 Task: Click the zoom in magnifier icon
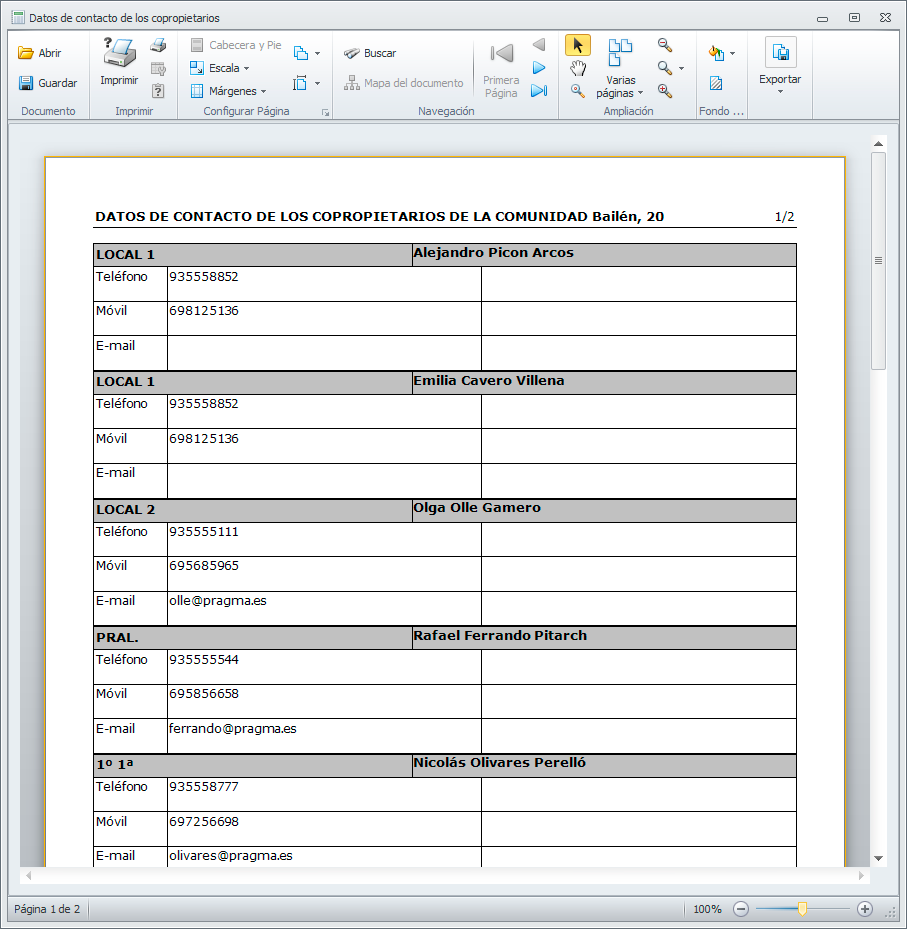coord(665,91)
